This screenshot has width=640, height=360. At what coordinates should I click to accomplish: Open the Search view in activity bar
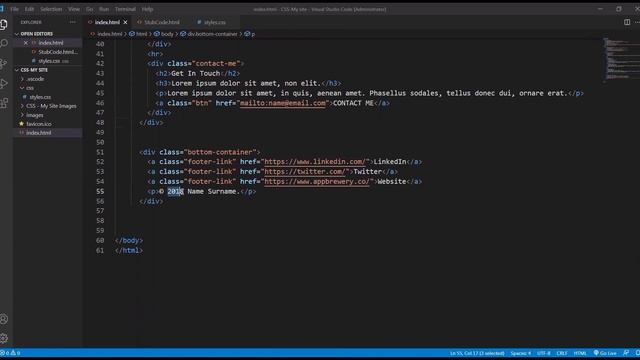point(4,43)
